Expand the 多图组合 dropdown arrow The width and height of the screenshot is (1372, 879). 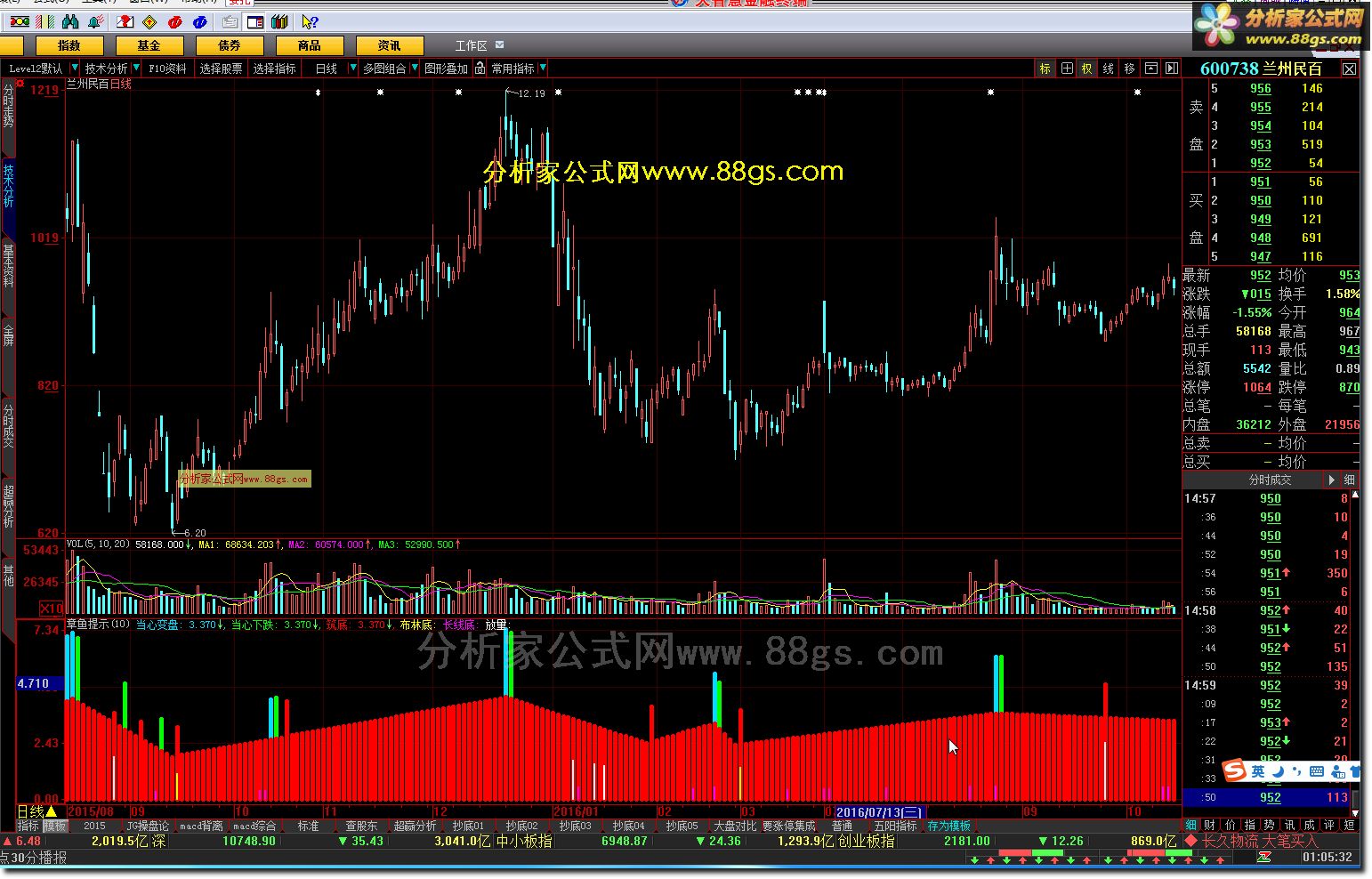(x=415, y=68)
